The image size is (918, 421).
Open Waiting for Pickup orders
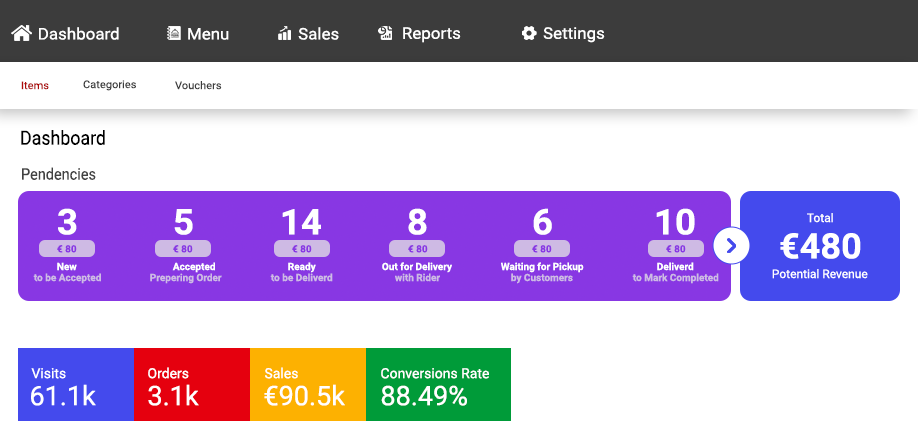pos(541,245)
